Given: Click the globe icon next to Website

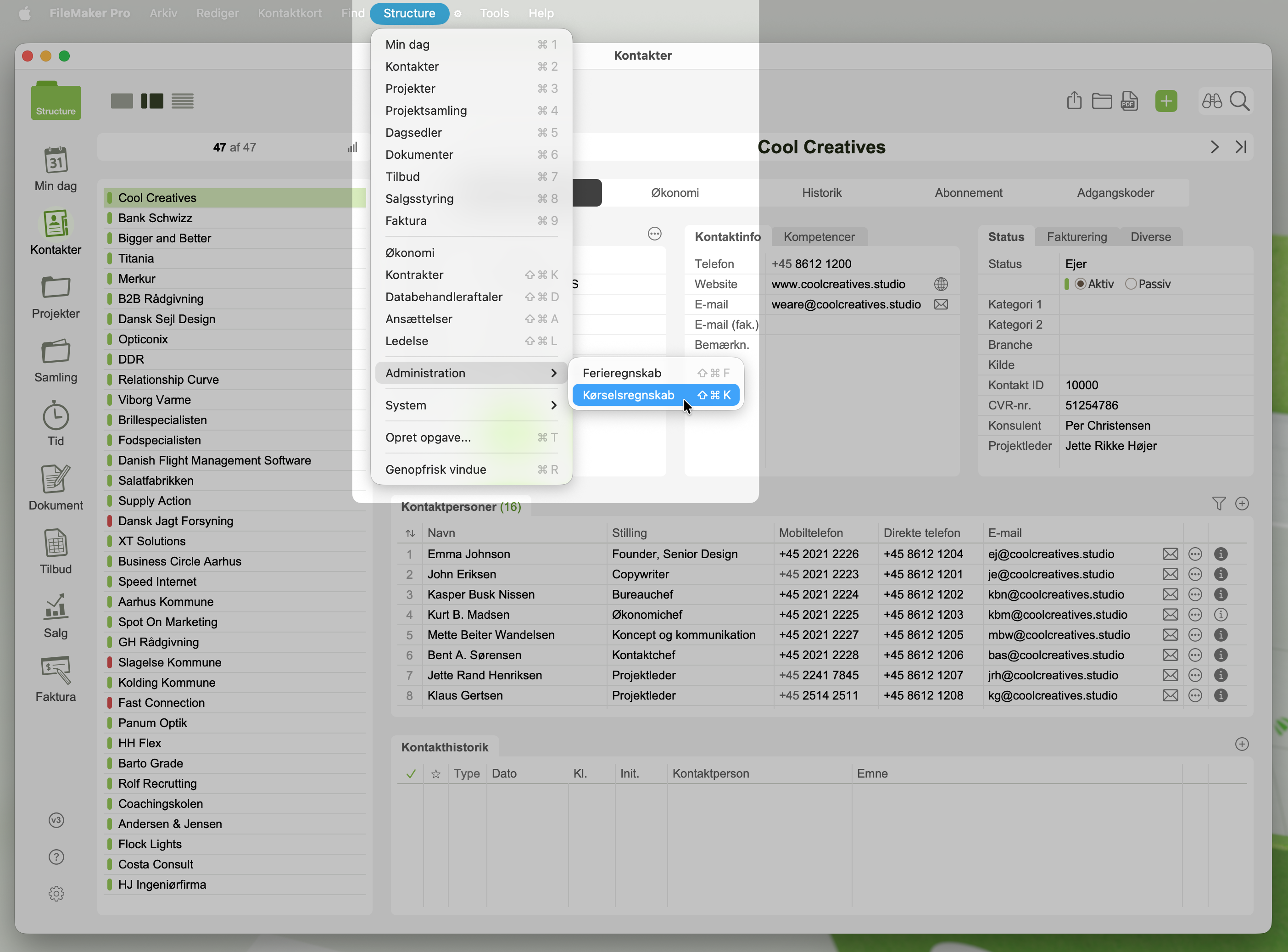Looking at the screenshot, I should (941, 284).
